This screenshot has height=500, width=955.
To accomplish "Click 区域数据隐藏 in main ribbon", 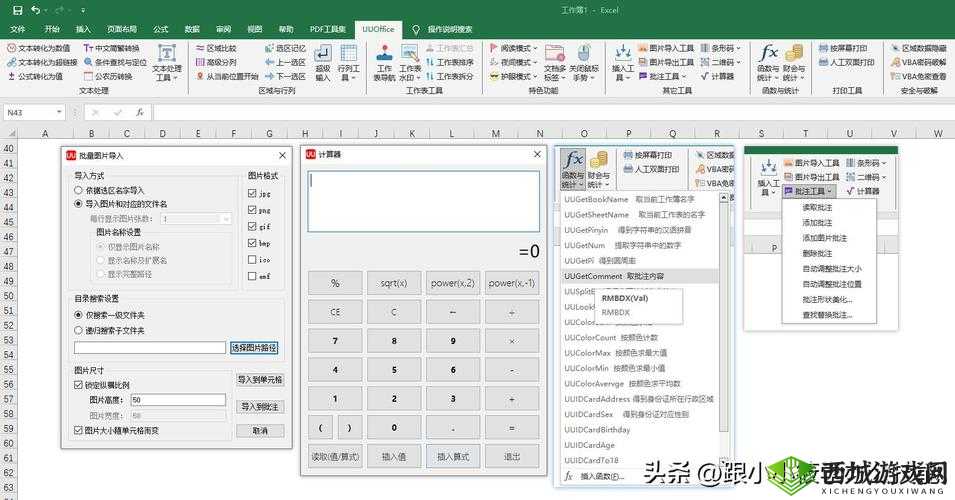I will 918,48.
